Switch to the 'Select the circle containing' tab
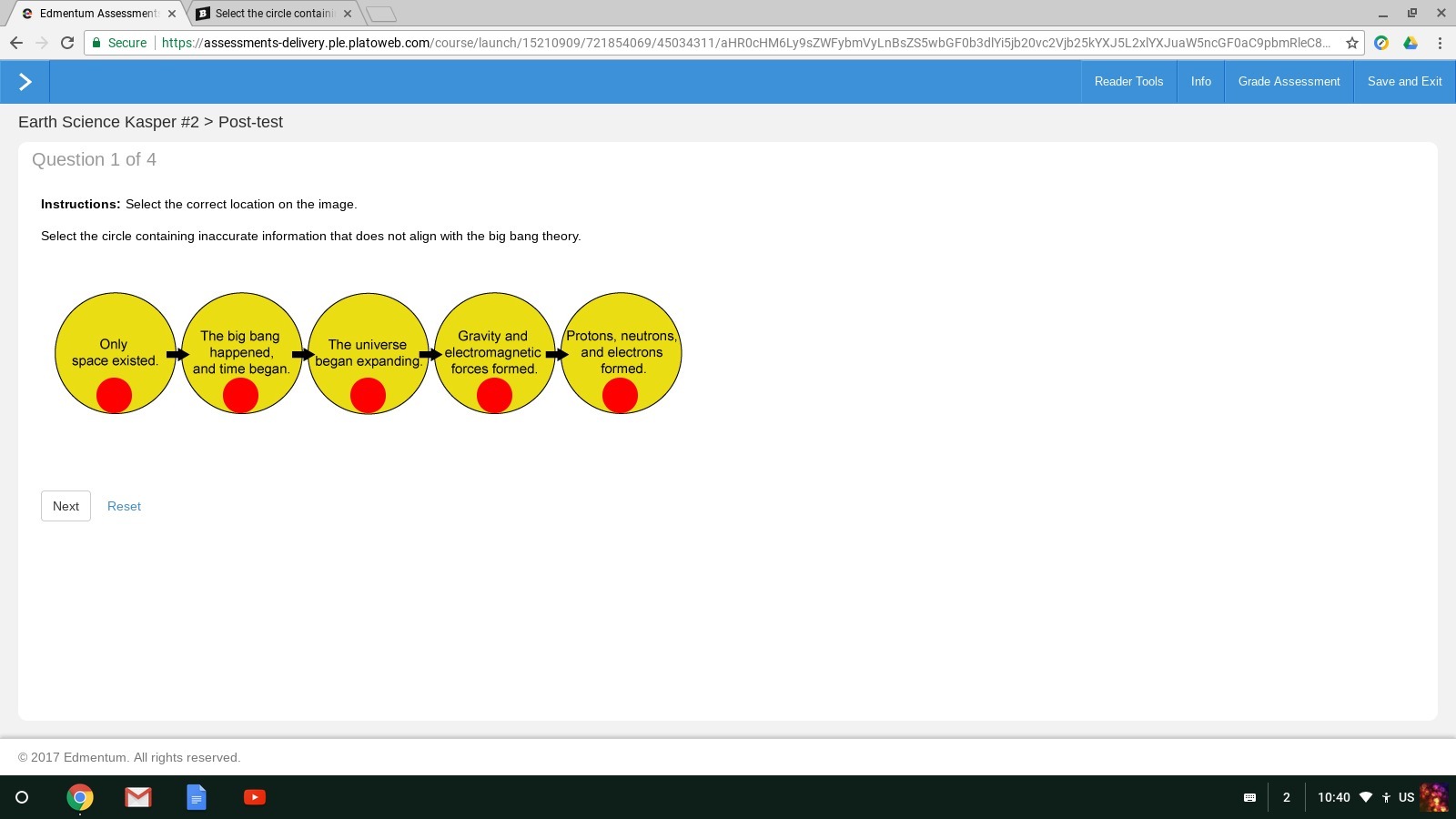 [x=275, y=14]
